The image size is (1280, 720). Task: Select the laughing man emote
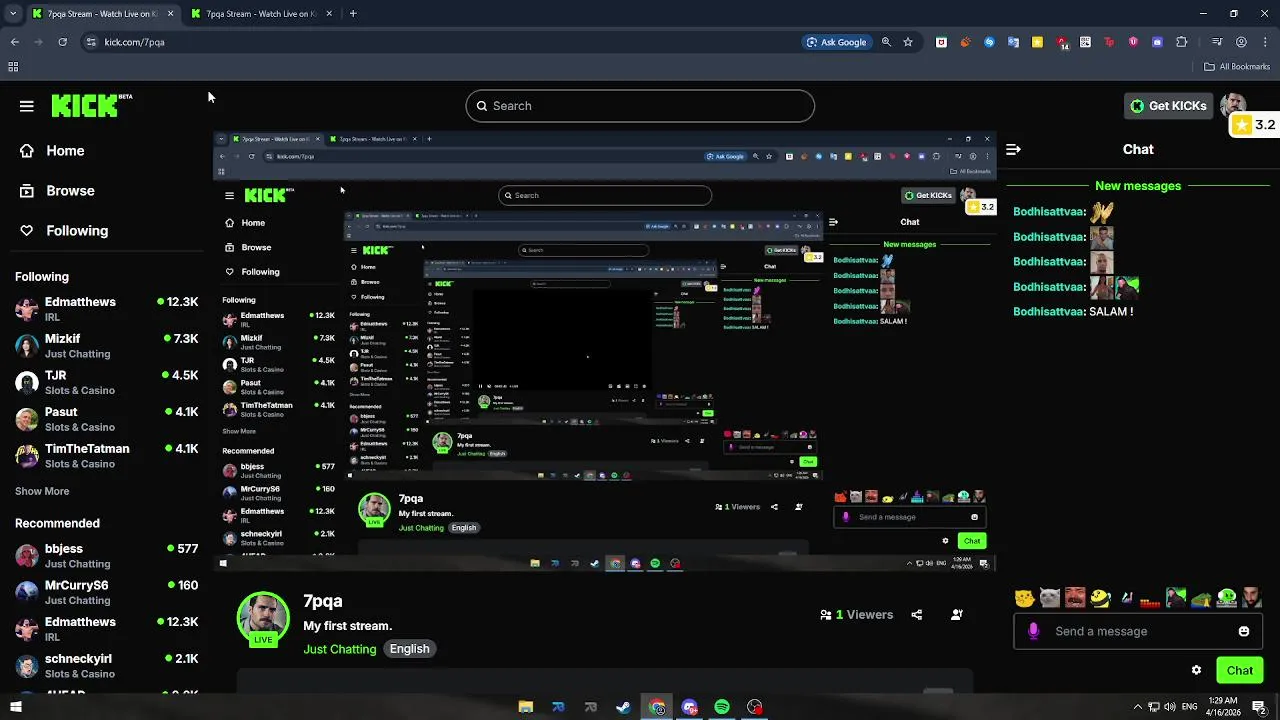[x=1075, y=598]
